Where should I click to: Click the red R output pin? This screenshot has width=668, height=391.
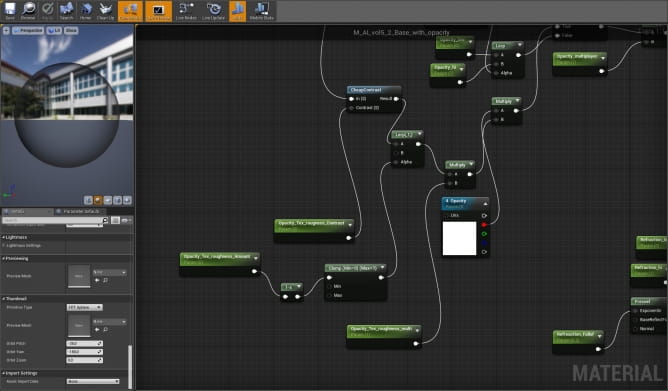(484, 224)
